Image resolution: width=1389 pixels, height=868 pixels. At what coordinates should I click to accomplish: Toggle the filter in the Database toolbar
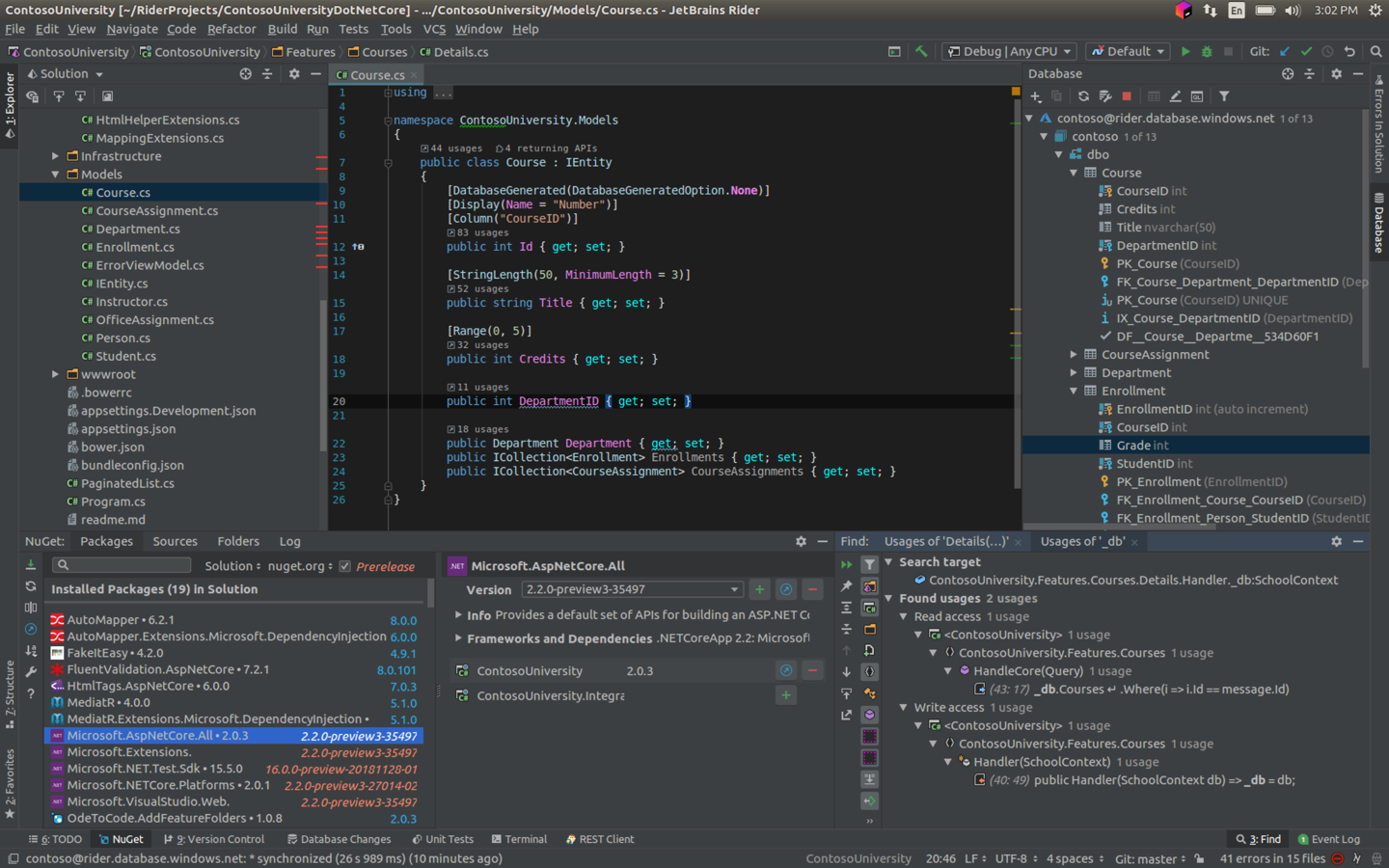1224,95
